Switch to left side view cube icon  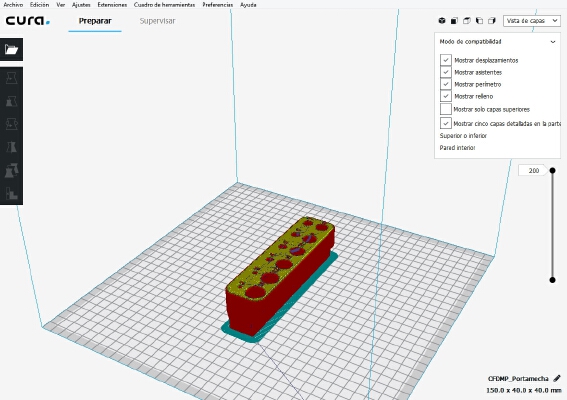click(479, 21)
